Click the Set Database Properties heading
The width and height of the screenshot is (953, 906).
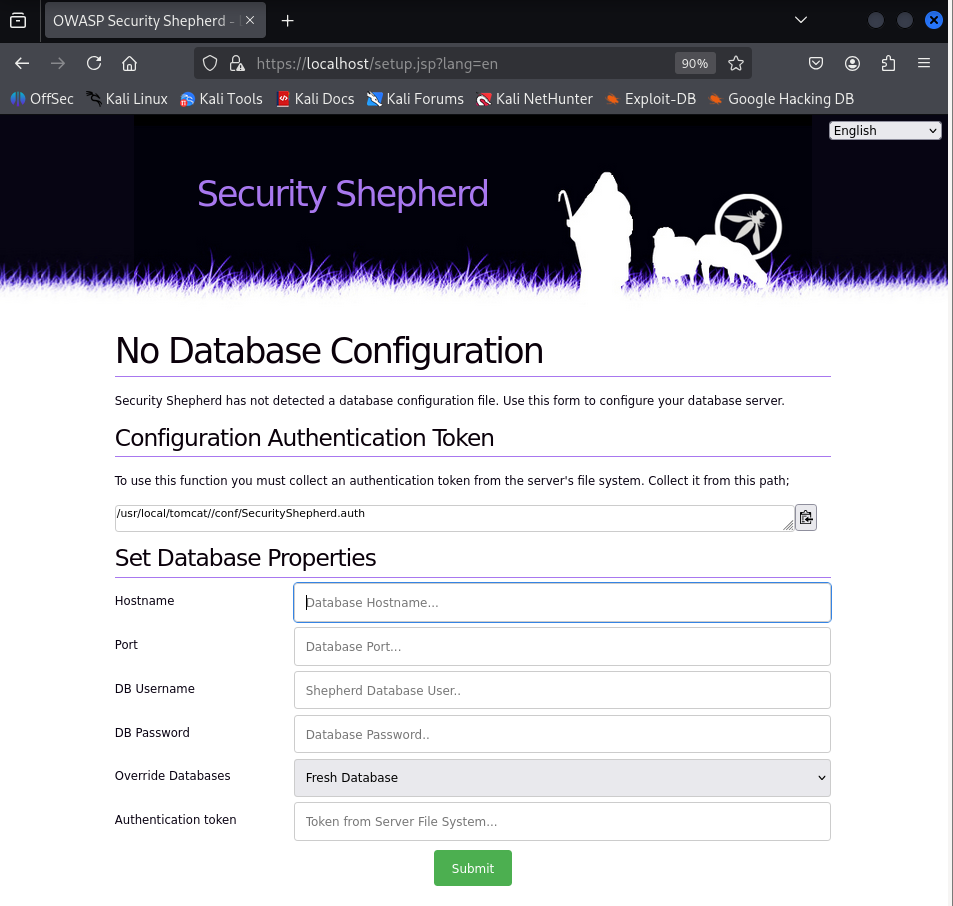246,558
